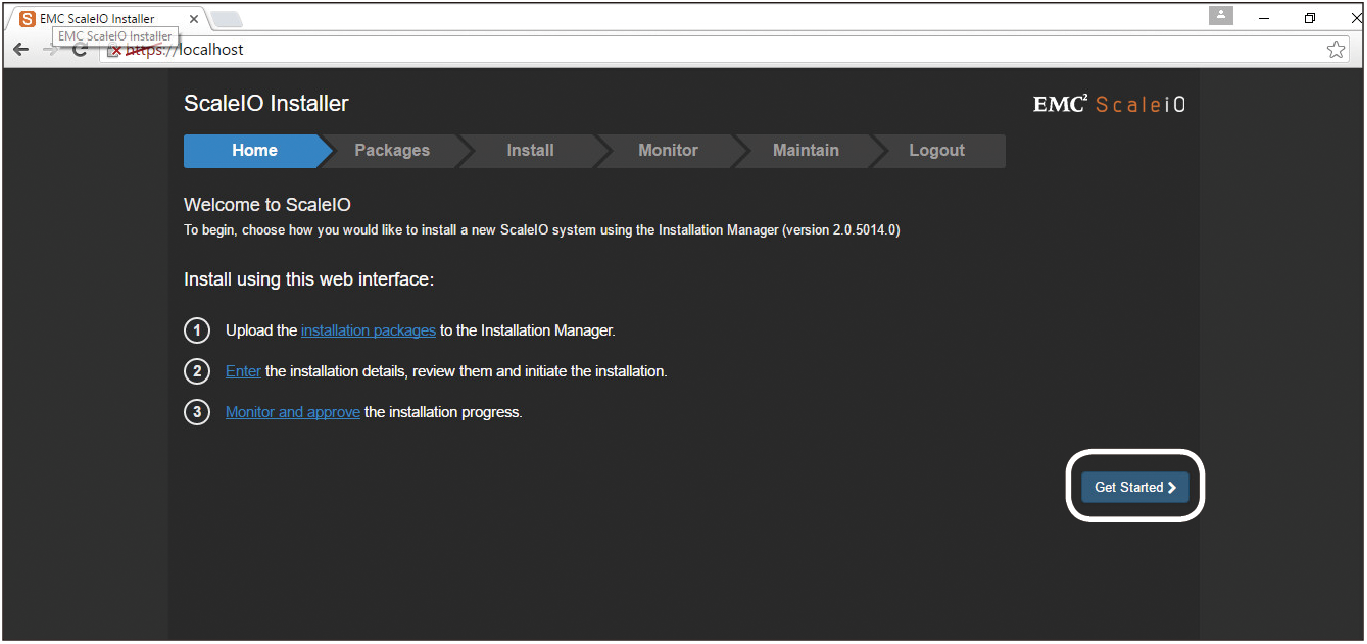Screen dimensions: 1367x644
Task: Follow the installation packages link
Action: pos(368,330)
